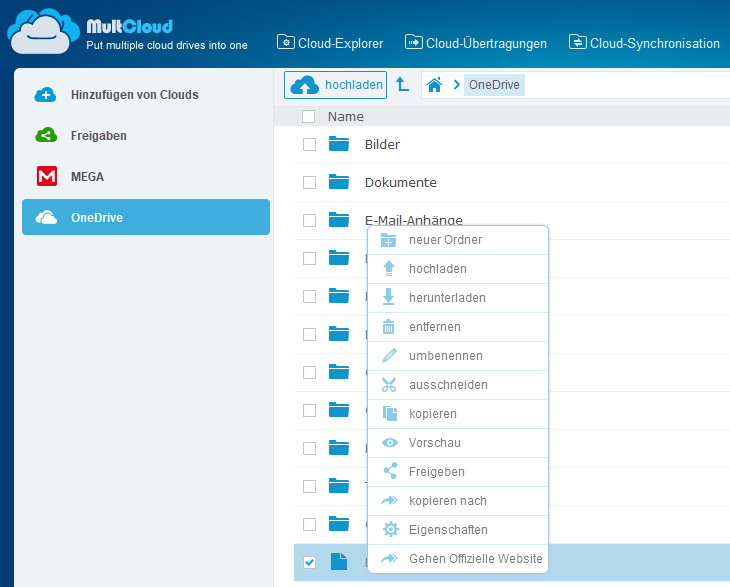Screen dimensions: 730x587
Task: Check the E-Mail-Anhänge folder checkbox
Action: 309,220
